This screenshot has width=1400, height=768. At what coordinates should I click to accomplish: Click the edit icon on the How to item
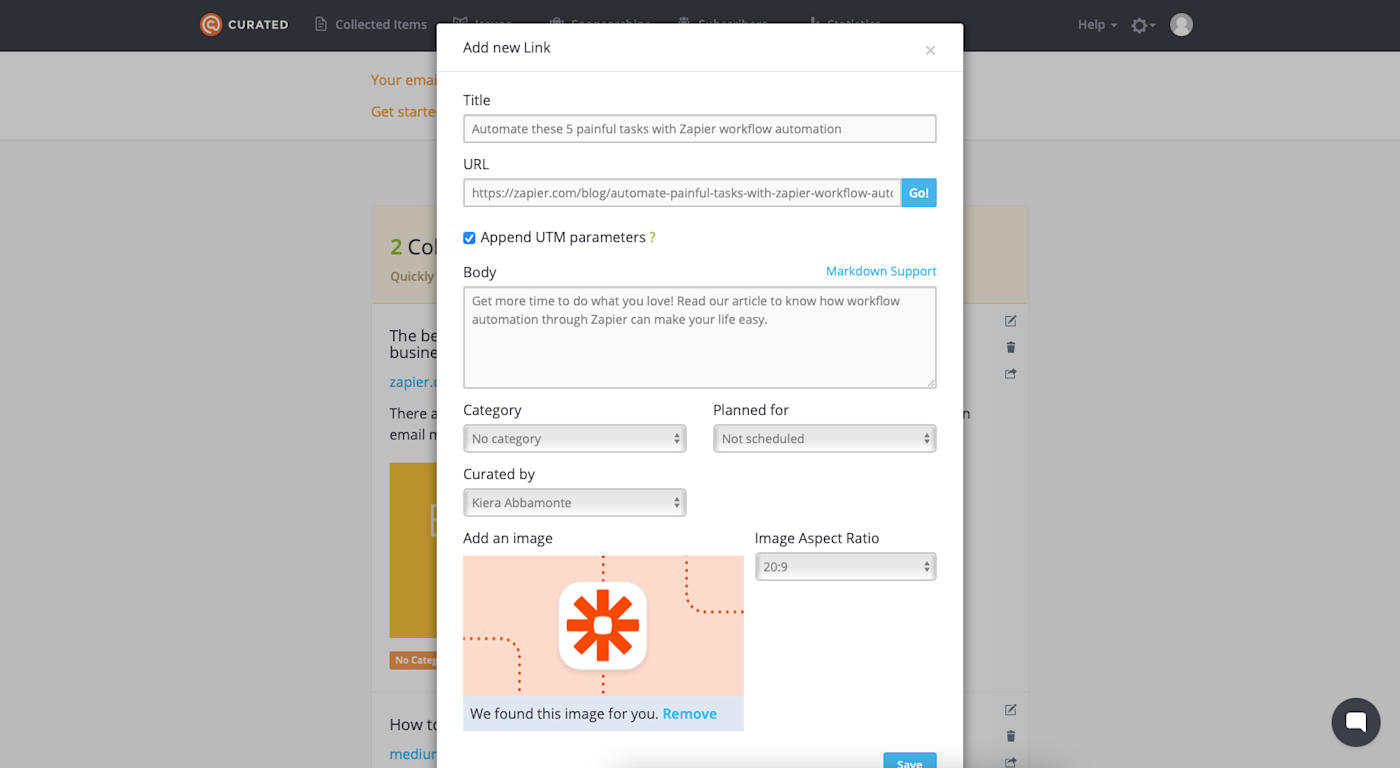(x=1011, y=710)
